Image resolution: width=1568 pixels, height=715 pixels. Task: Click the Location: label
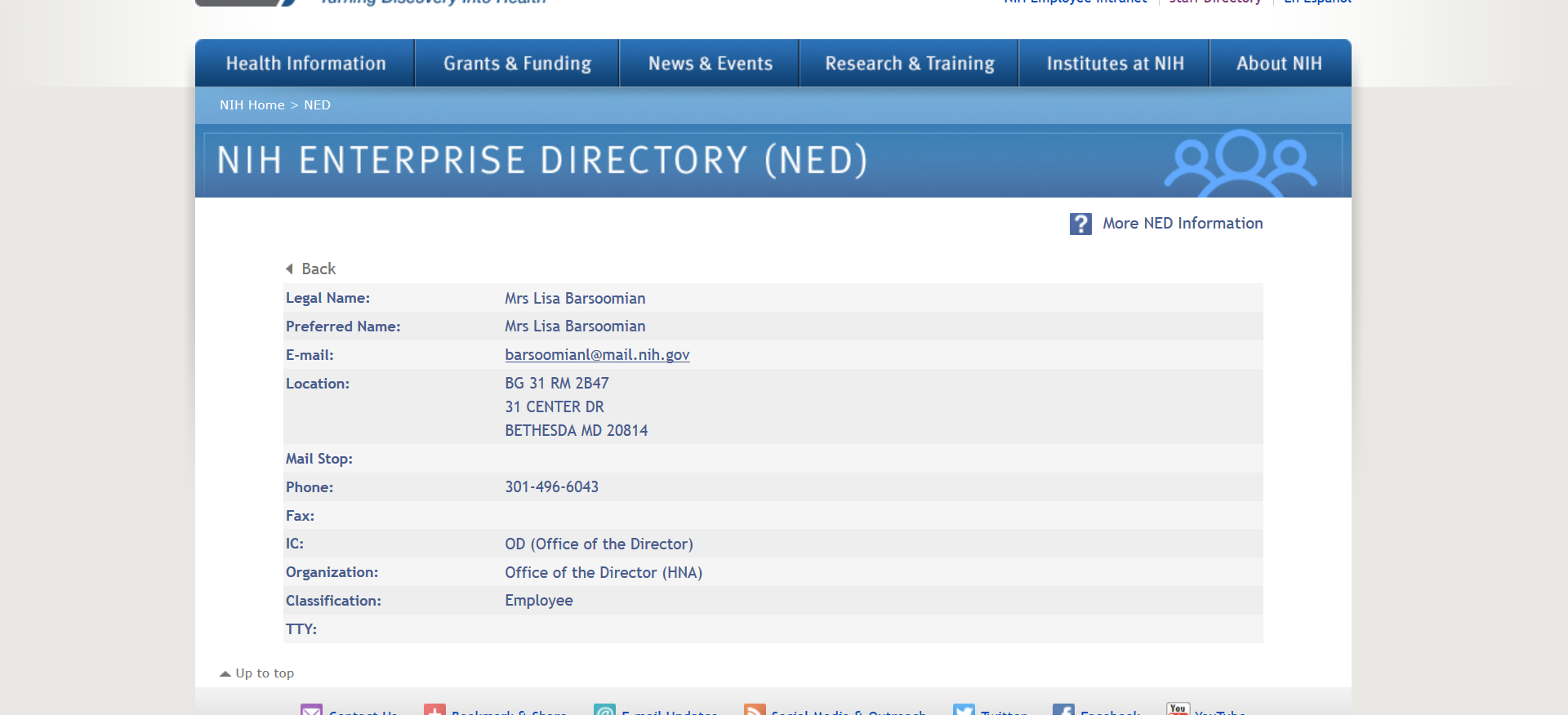click(318, 384)
